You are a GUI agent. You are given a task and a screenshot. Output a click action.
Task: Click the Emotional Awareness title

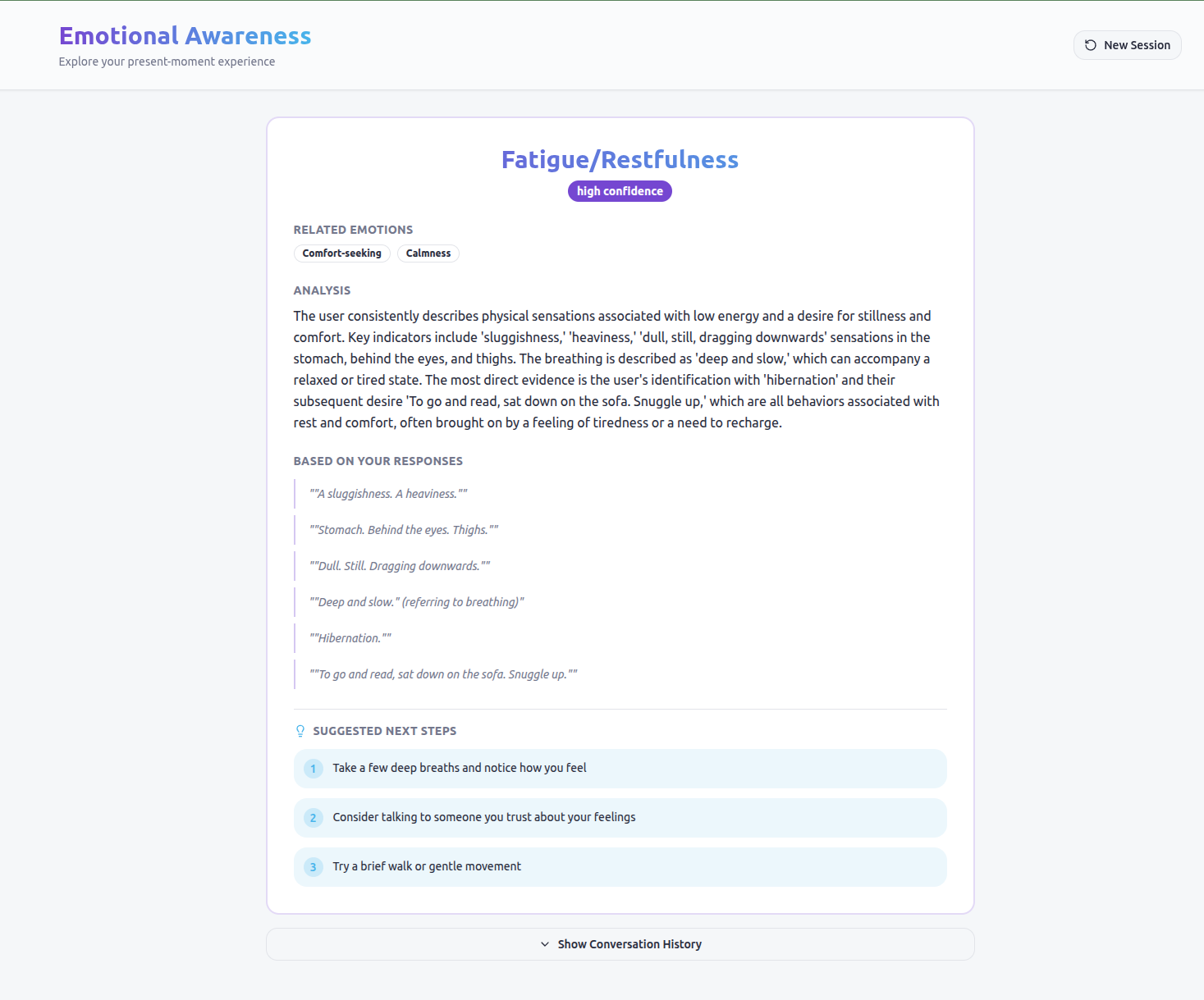[x=185, y=36]
